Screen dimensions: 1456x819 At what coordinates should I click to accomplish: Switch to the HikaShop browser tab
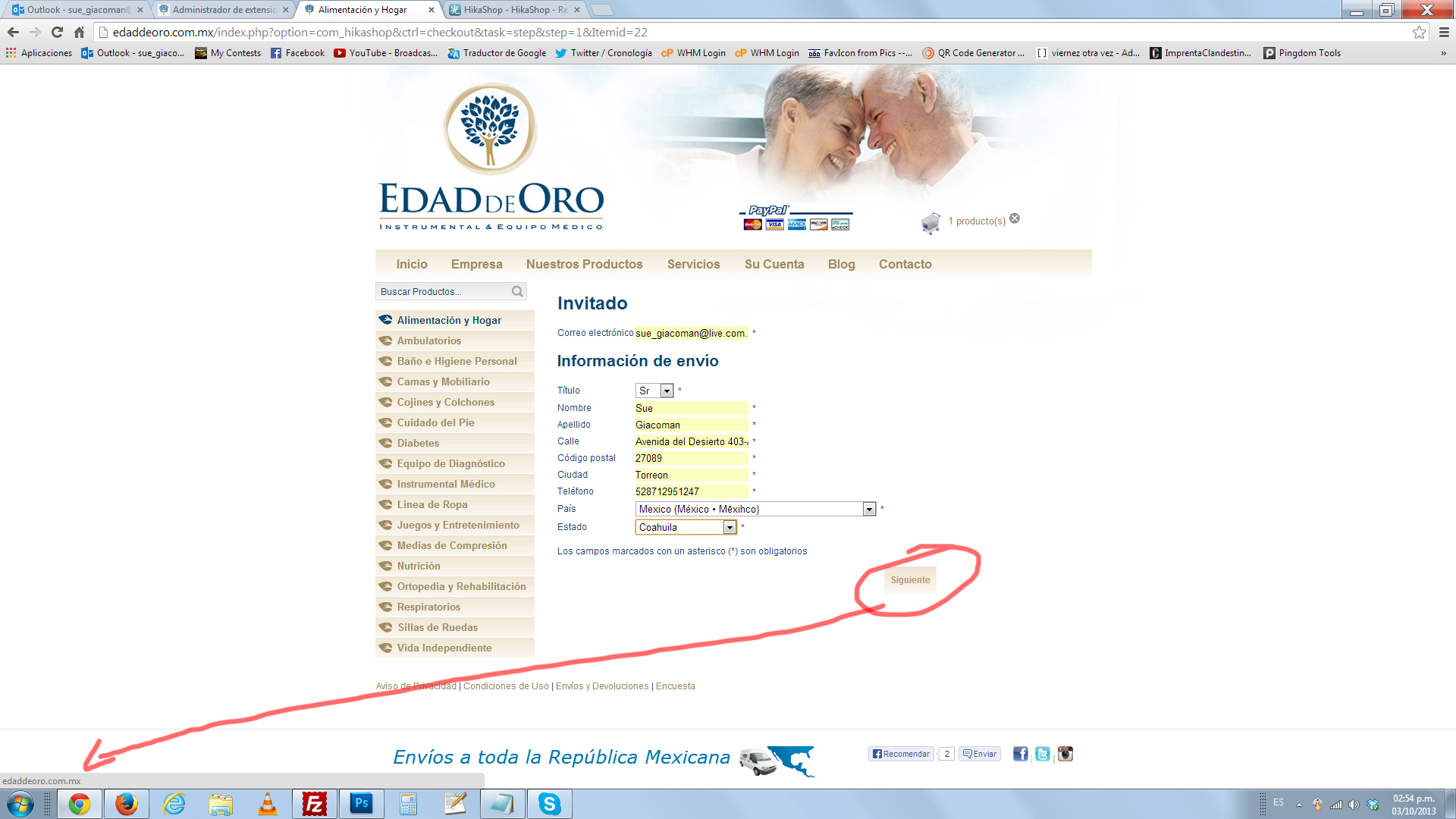coord(516,10)
